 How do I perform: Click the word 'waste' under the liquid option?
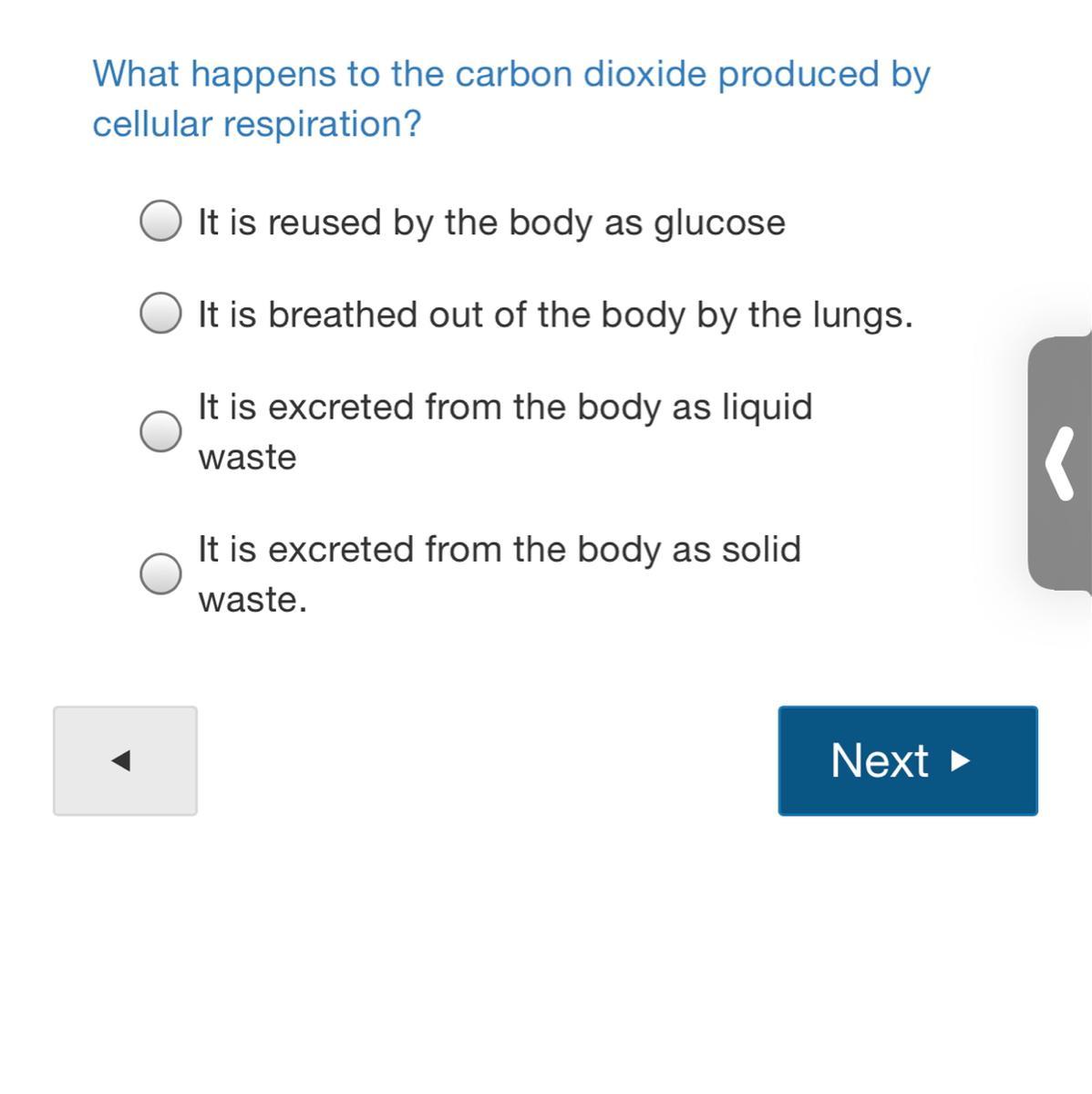[247, 457]
